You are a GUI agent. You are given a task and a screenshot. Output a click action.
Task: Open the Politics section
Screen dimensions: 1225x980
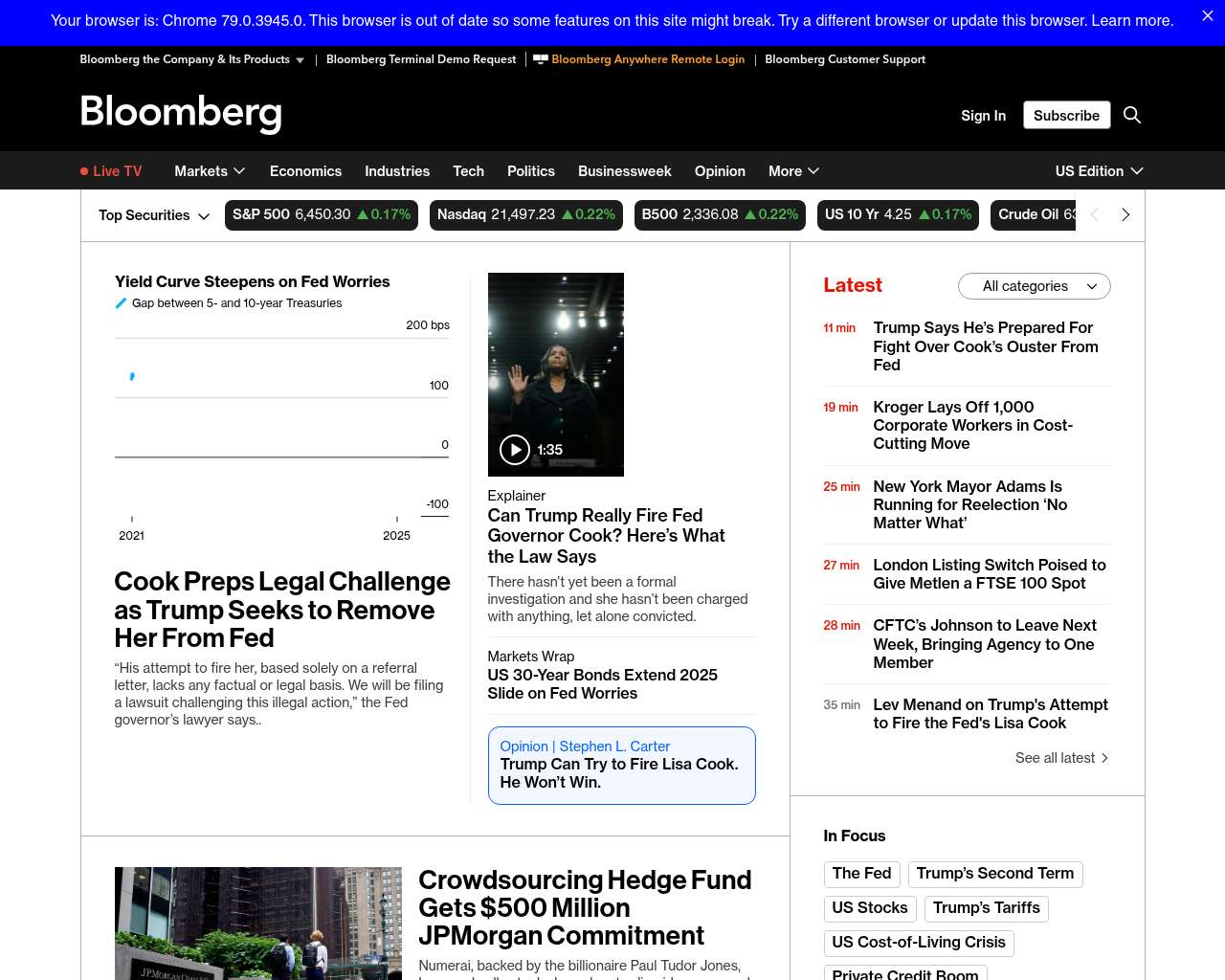pyautogui.click(x=531, y=171)
